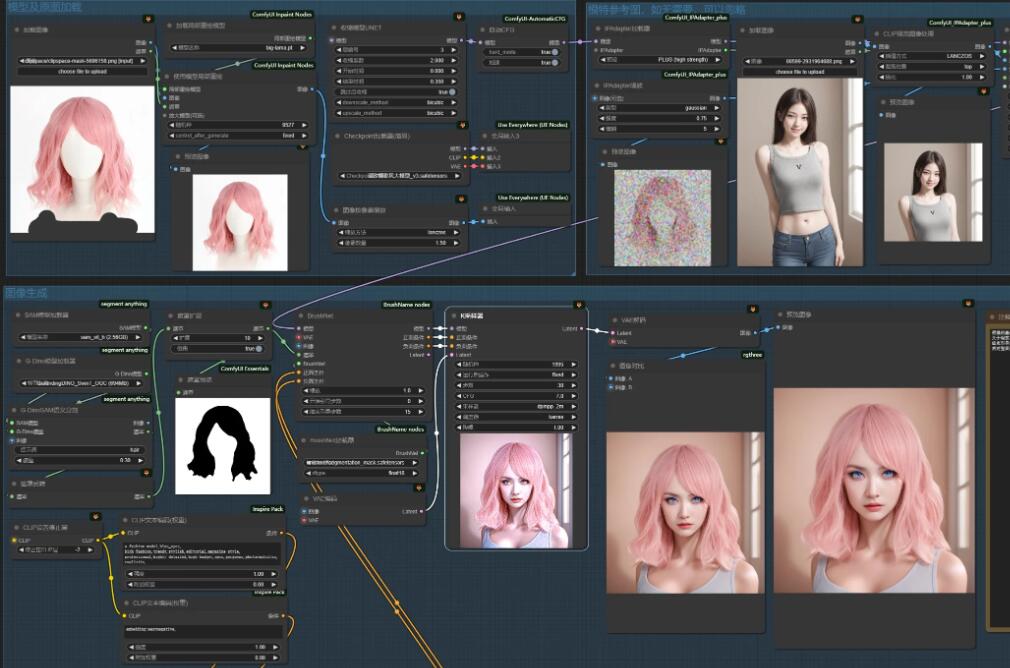Open the big-lama.pt model selector
Screen dimensions: 1010x668
point(239,48)
